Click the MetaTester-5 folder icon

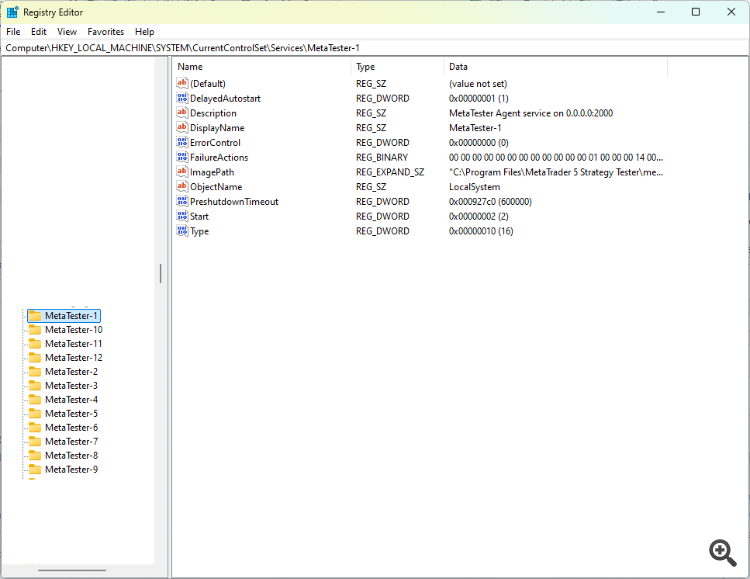[35, 413]
